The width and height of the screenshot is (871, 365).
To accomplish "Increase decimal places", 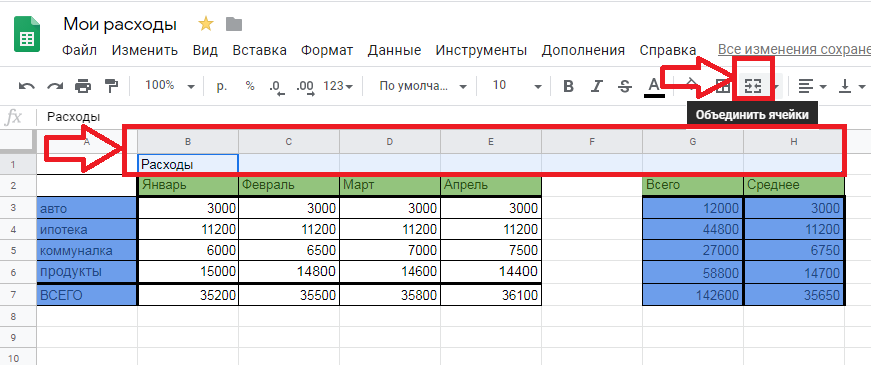I will pos(305,87).
